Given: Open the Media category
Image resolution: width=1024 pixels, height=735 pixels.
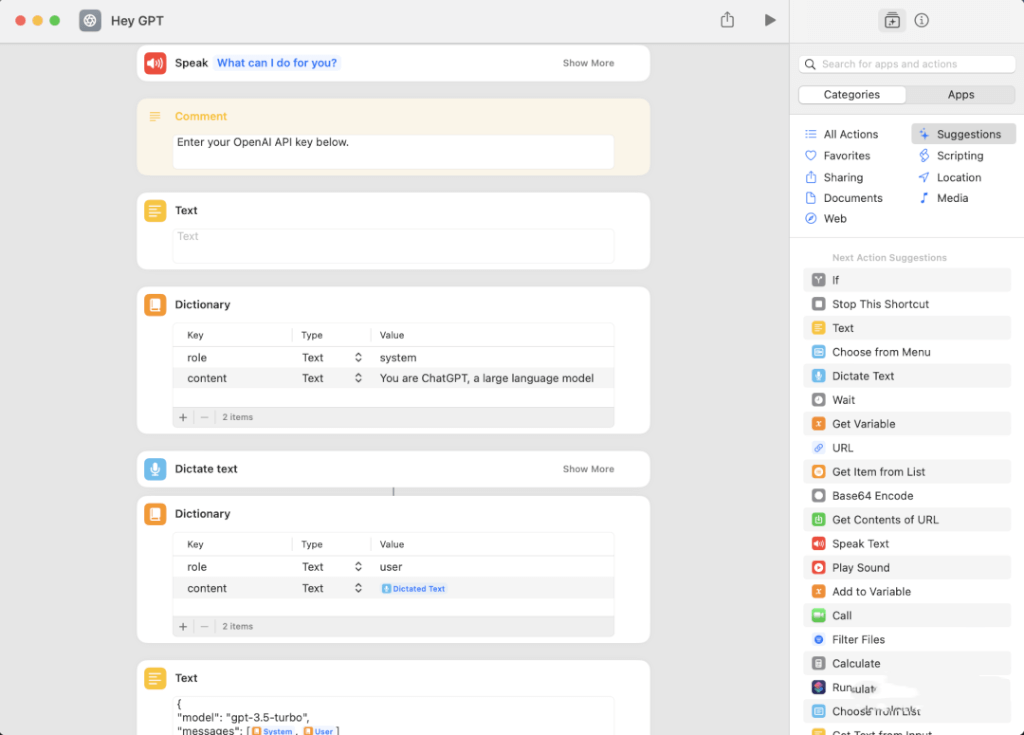Looking at the screenshot, I should (x=944, y=198).
